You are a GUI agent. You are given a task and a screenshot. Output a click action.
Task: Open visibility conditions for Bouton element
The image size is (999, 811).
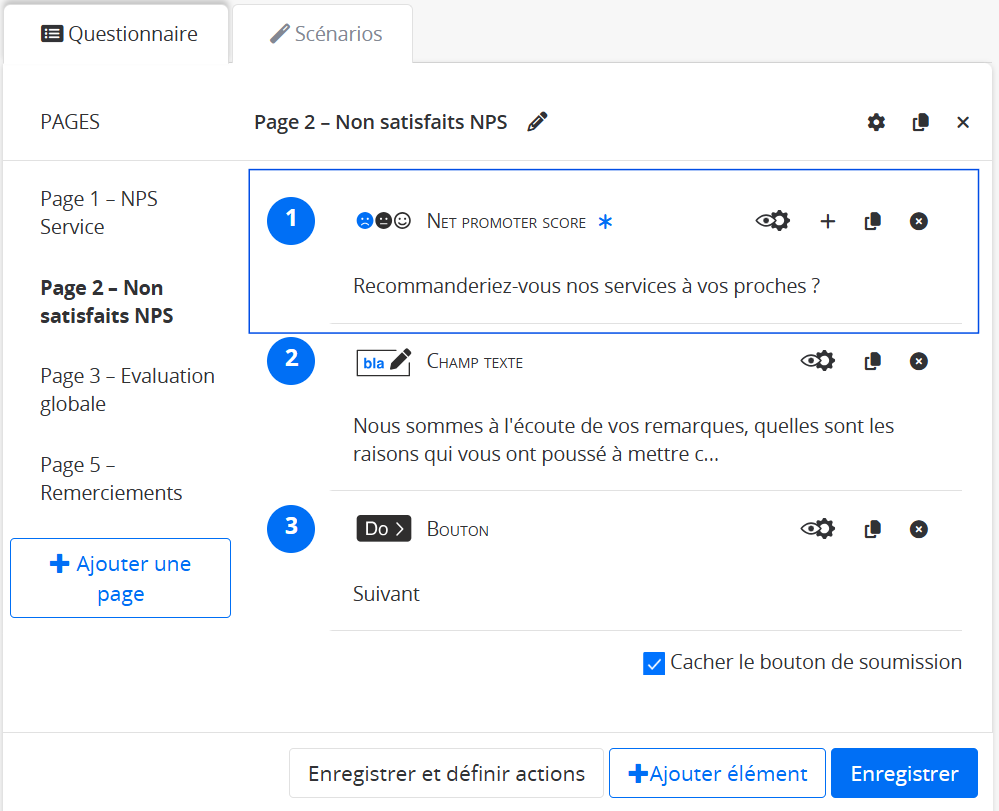click(x=818, y=529)
